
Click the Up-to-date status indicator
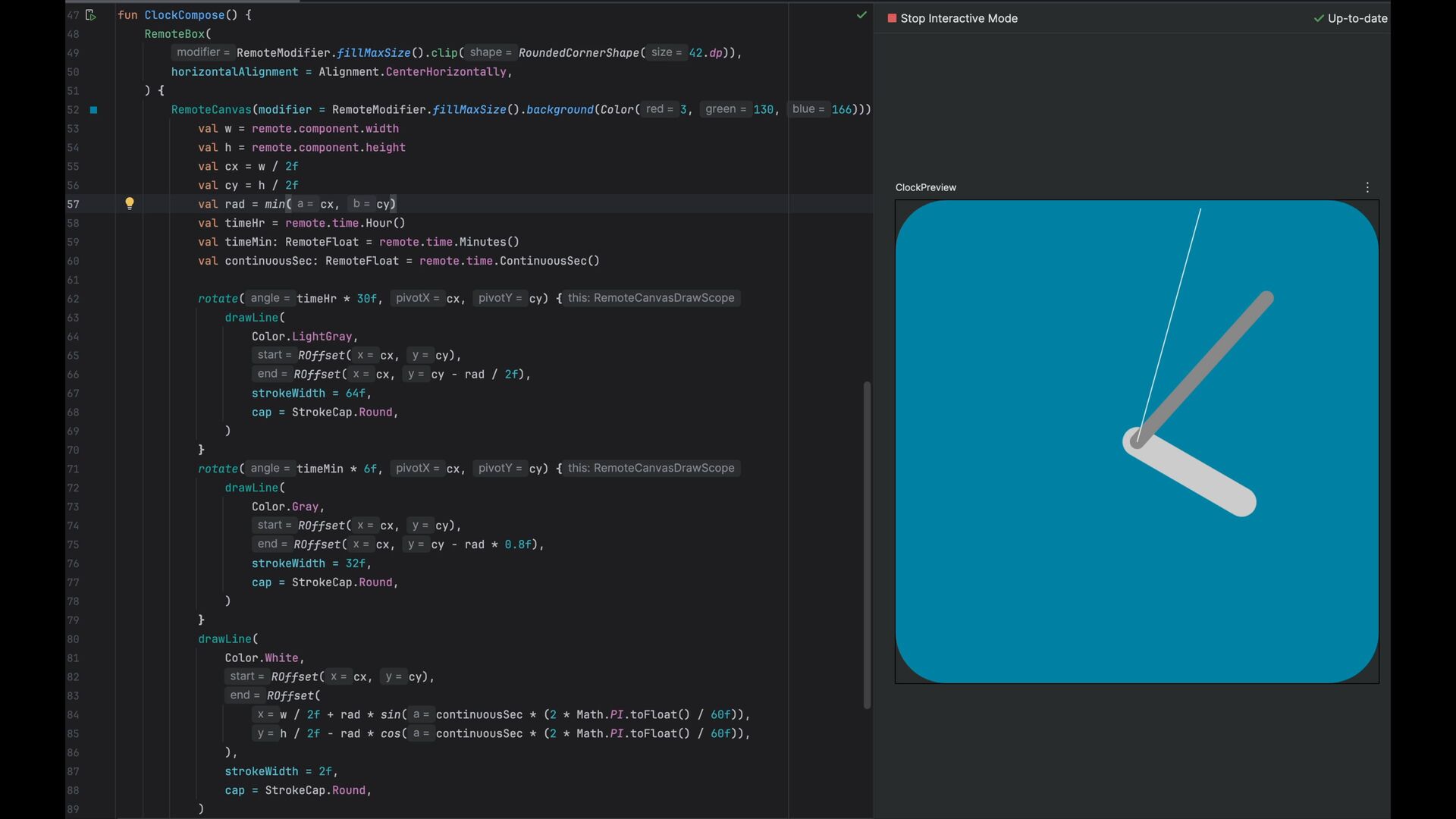[1357, 18]
